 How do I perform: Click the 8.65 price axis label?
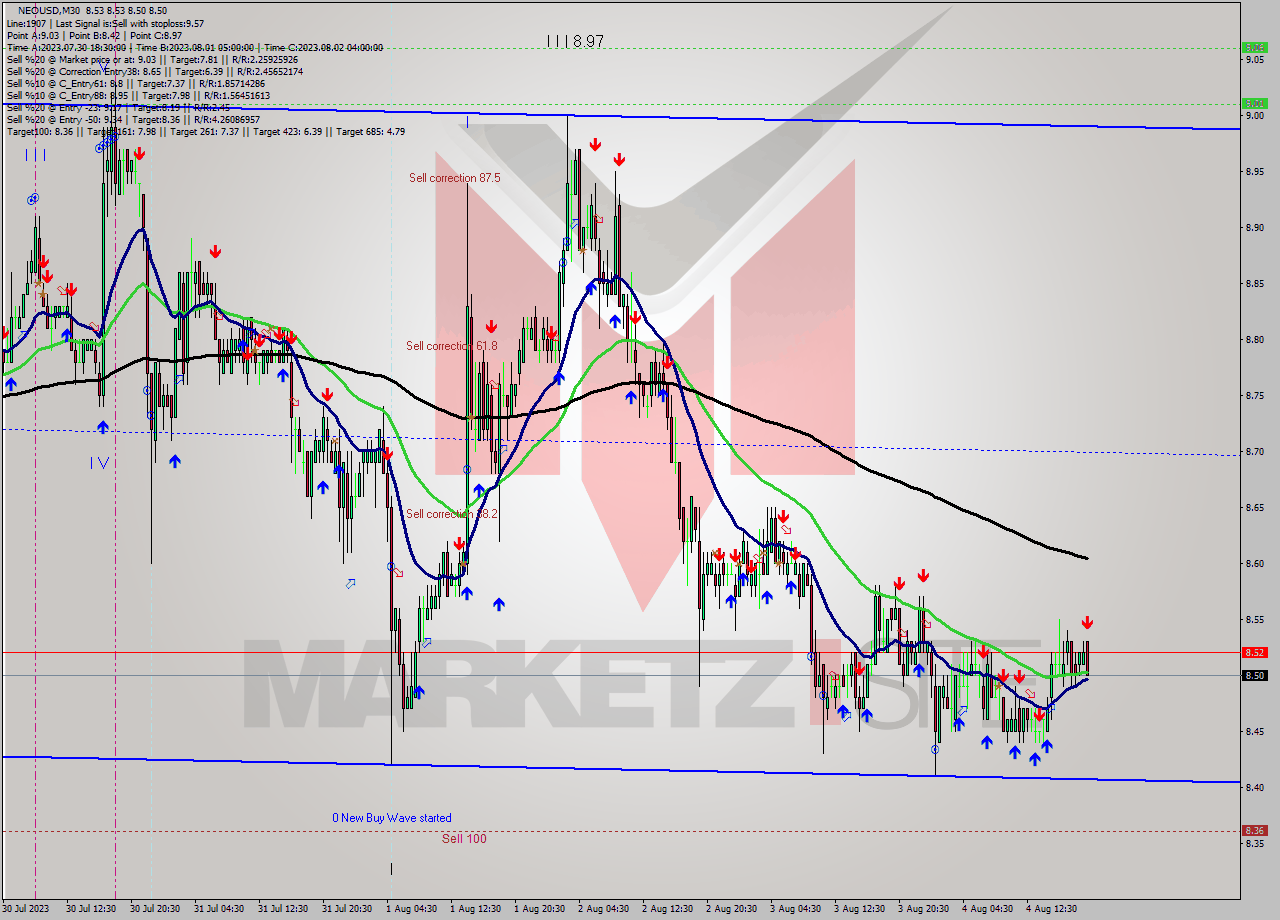click(1255, 508)
